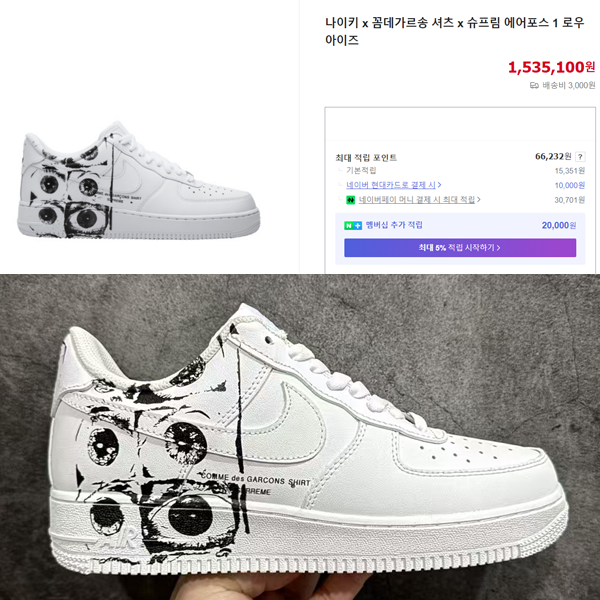Screen dimensions: 600x600
Task: Click the N+ membership badge icon
Action: [x=353, y=226]
